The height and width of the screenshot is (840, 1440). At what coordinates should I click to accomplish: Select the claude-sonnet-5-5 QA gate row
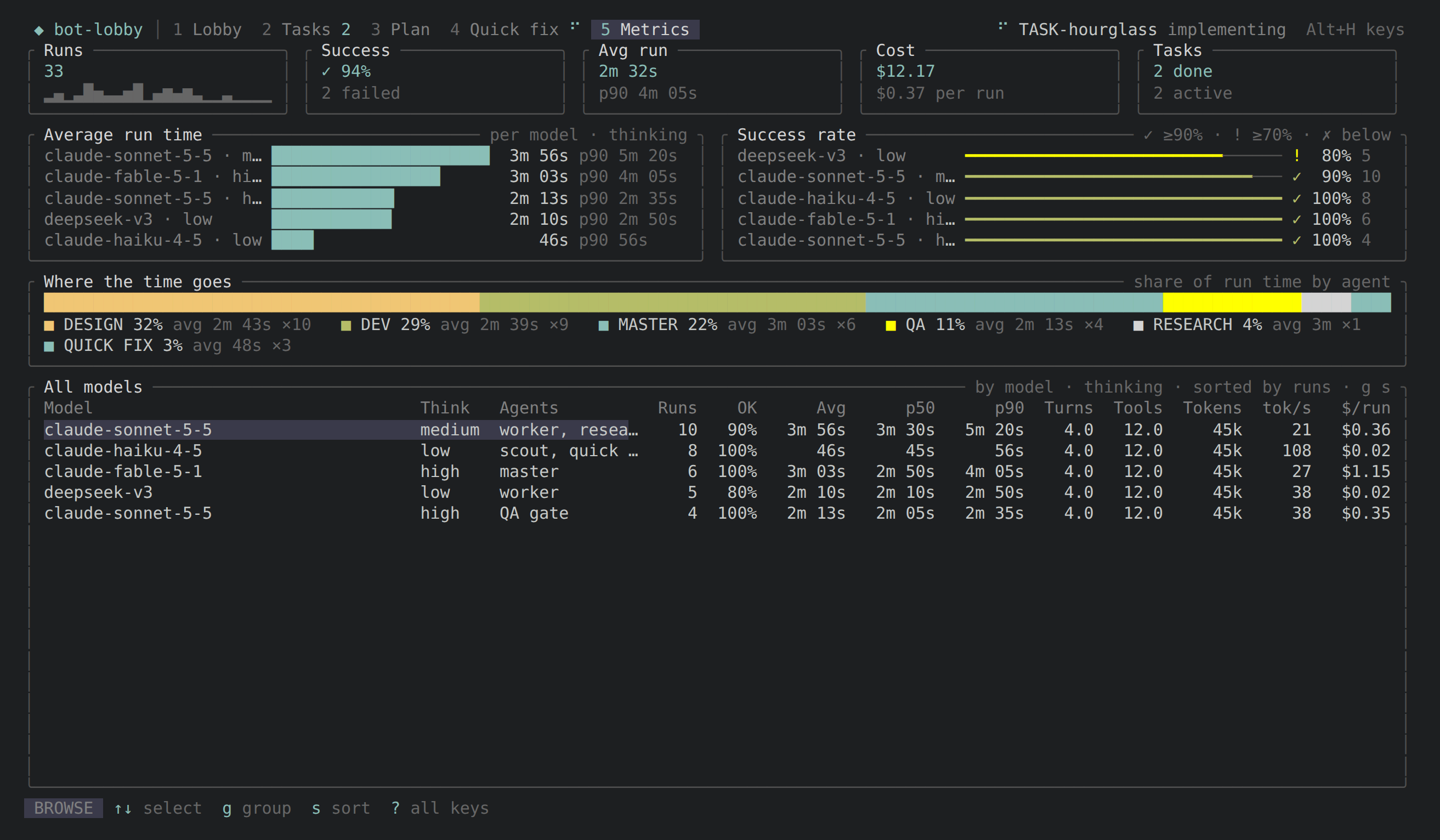click(x=717, y=513)
